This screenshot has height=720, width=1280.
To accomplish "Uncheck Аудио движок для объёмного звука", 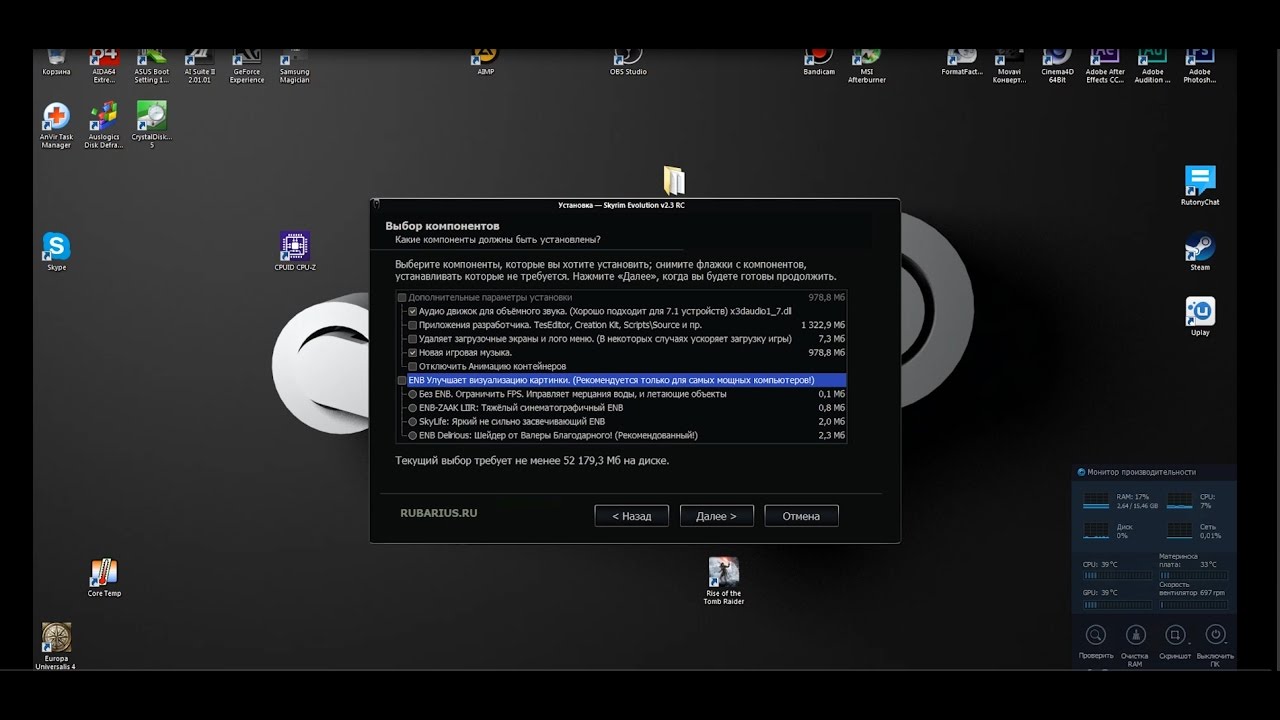I will point(413,311).
